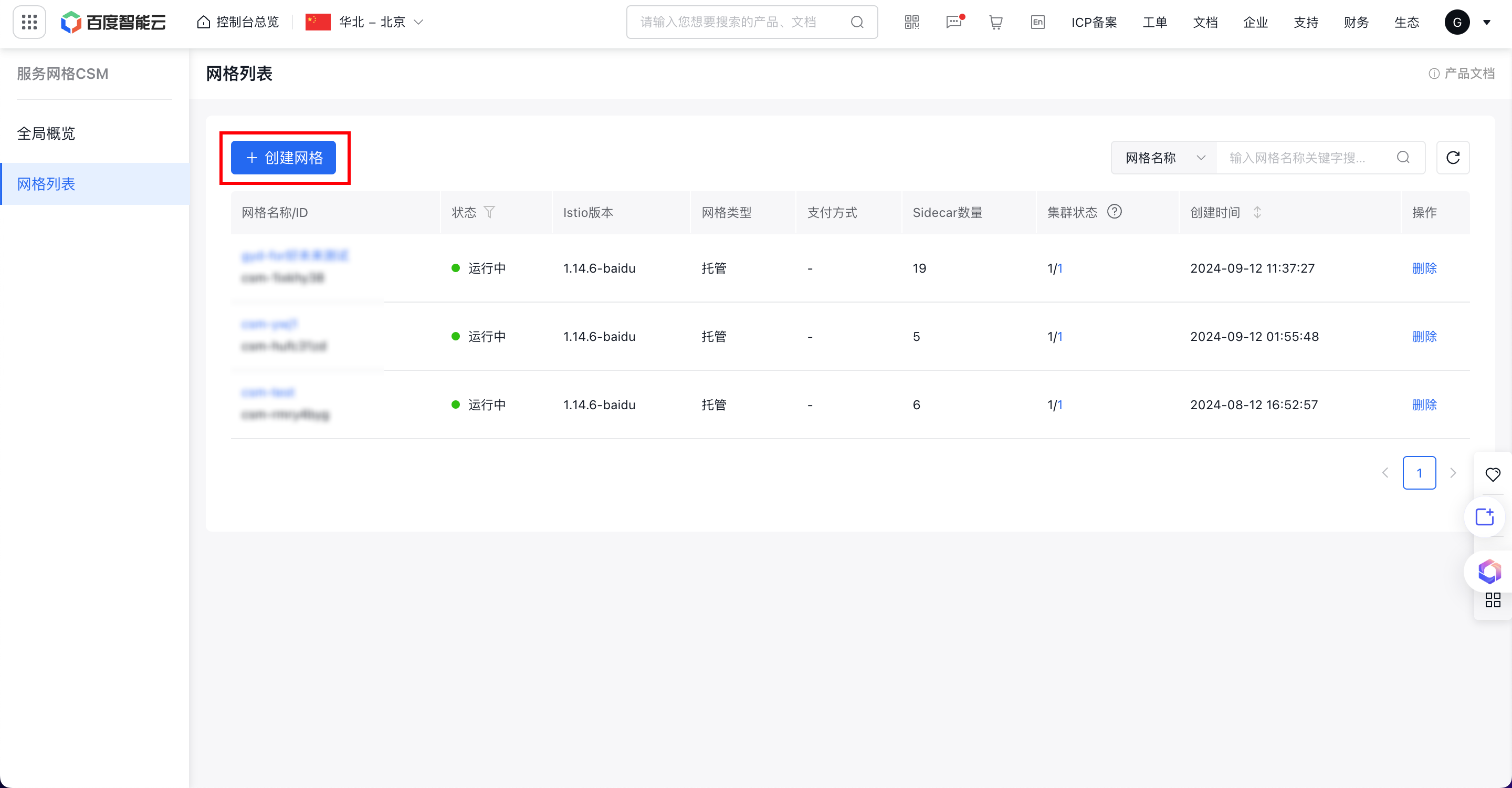Filter the 状态 column
Image resolution: width=1512 pixels, height=788 pixels.
click(489, 212)
